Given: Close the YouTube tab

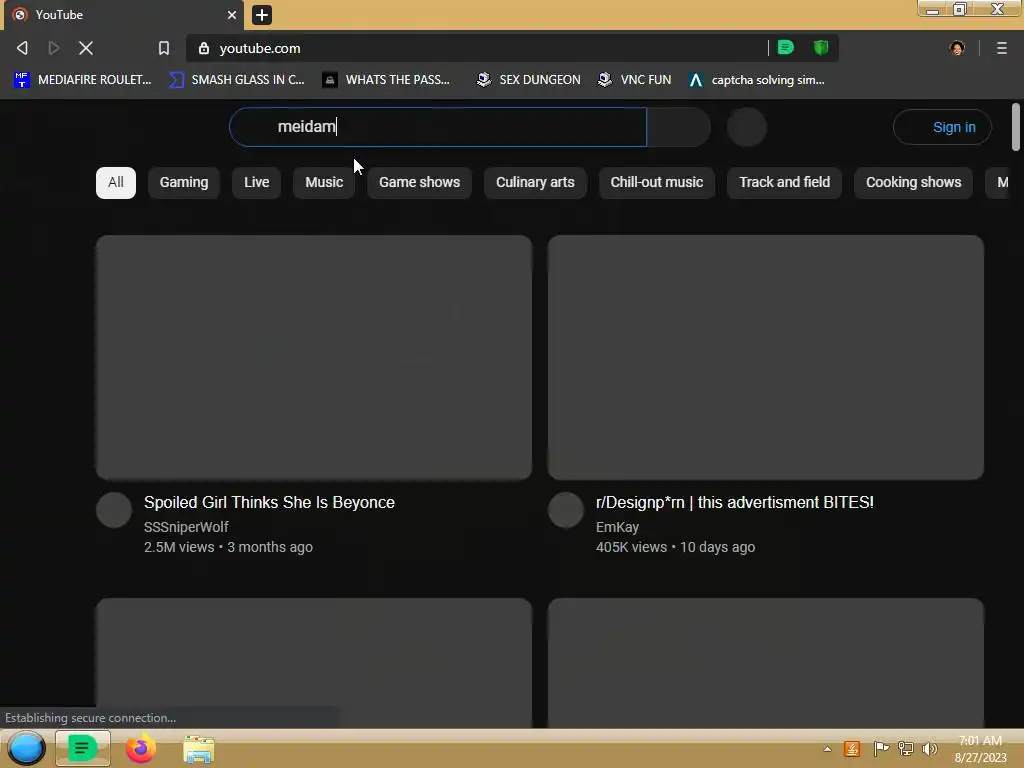Looking at the screenshot, I should click(x=232, y=14).
